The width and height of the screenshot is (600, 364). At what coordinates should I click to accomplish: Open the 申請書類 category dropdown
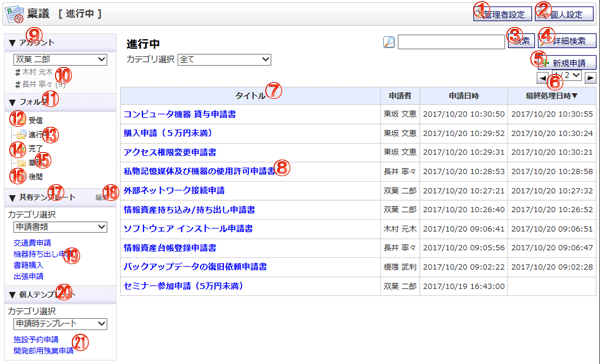click(x=60, y=227)
